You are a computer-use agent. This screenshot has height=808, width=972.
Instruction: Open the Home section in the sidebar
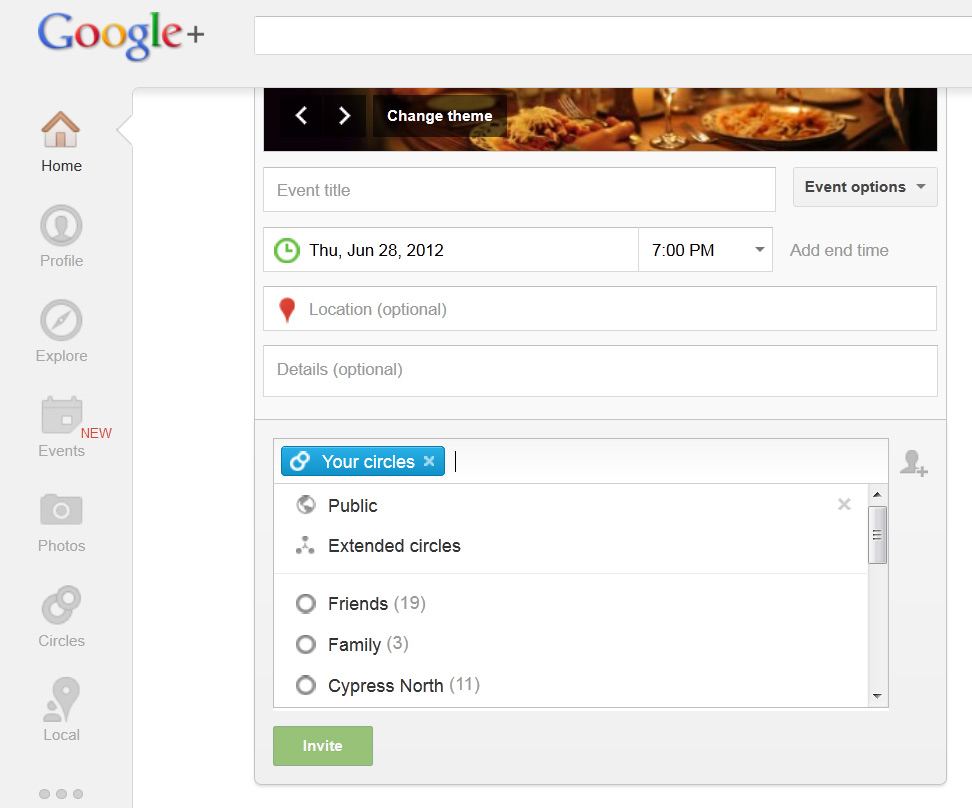pyautogui.click(x=61, y=140)
